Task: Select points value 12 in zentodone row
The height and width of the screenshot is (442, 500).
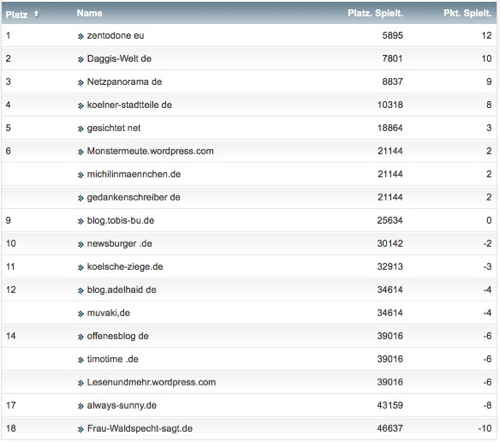Action: pyautogui.click(x=487, y=35)
